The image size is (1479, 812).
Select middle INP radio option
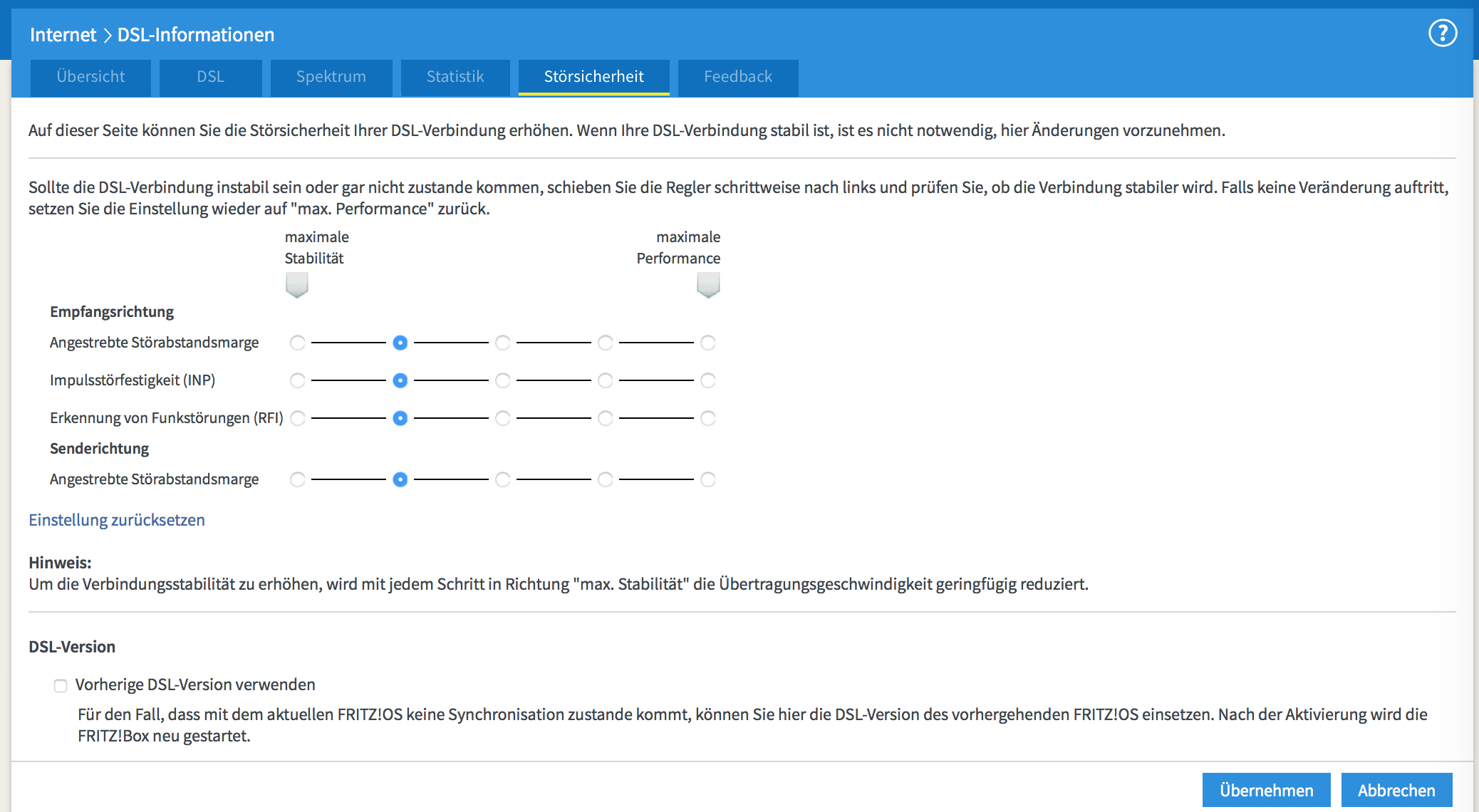[x=503, y=381]
